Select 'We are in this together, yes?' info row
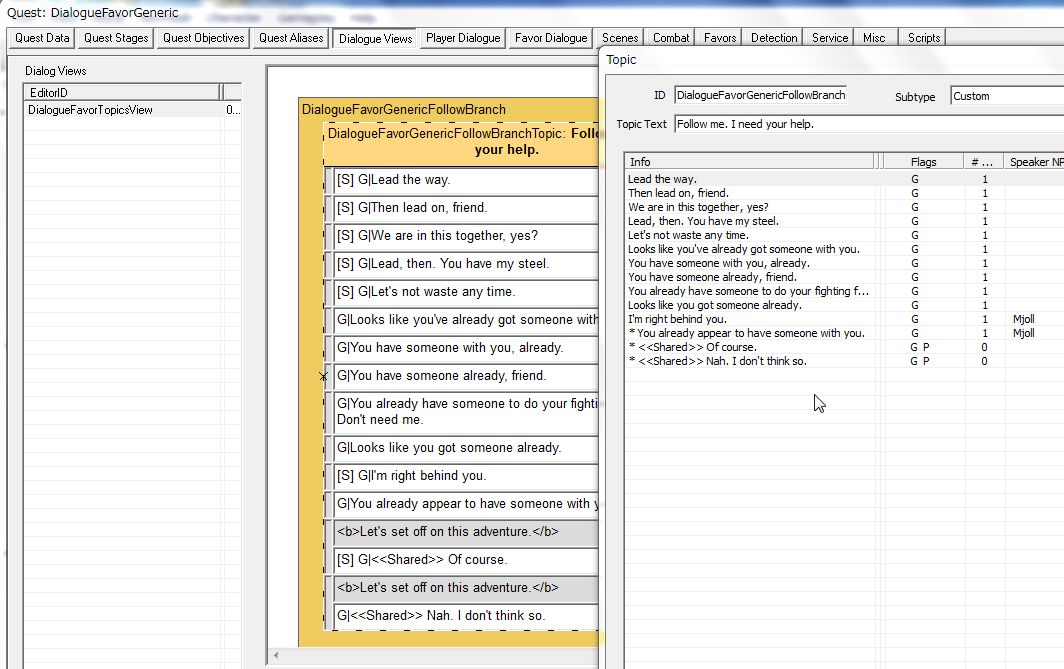The height and width of the screenshot is (669, 1064). (844, 207)
